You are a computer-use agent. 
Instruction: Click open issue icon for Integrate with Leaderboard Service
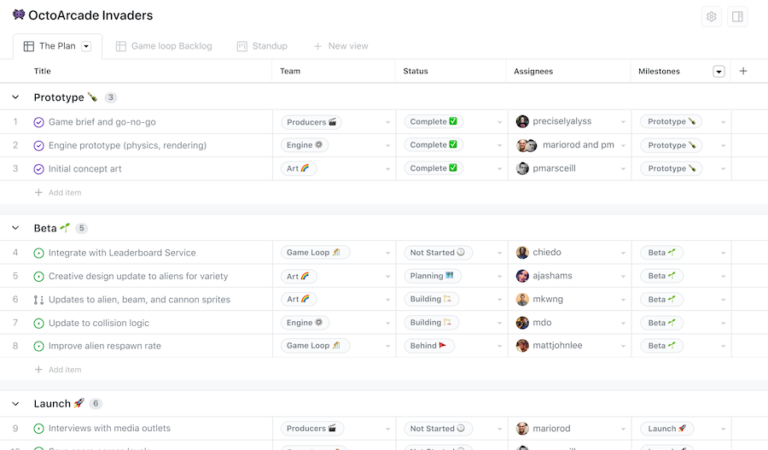39,253
